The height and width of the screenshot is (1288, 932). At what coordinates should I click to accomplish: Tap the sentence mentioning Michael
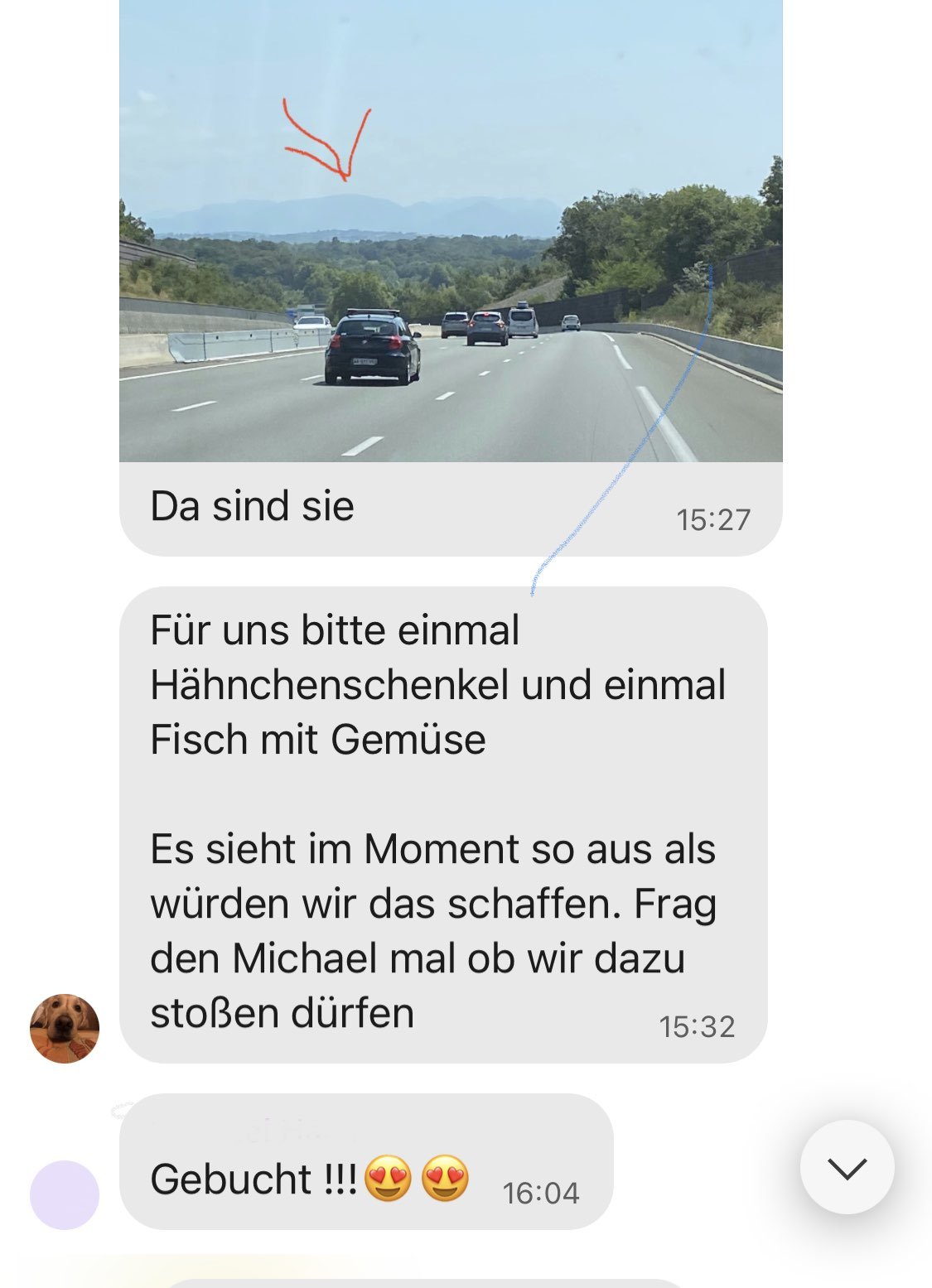pos(433,958)
